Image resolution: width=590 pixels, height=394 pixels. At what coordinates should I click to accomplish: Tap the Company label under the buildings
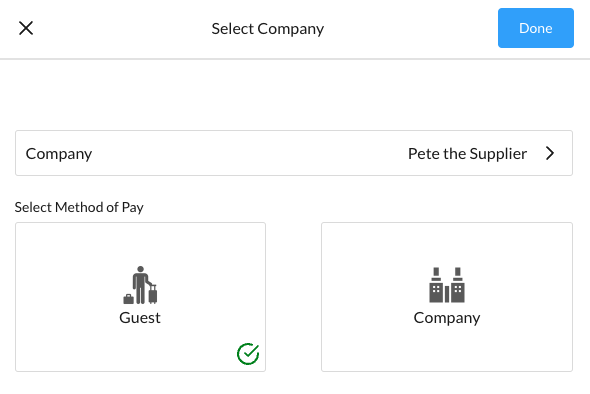(447, 318)
